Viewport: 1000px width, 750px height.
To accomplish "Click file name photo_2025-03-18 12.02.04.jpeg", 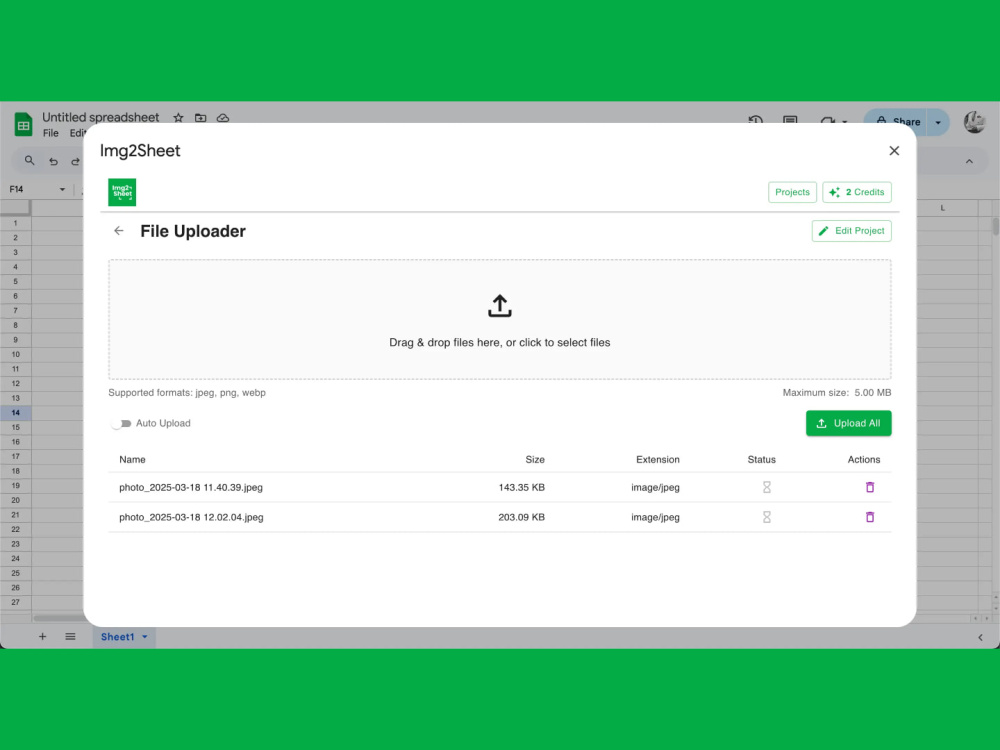I will (191, 517).
